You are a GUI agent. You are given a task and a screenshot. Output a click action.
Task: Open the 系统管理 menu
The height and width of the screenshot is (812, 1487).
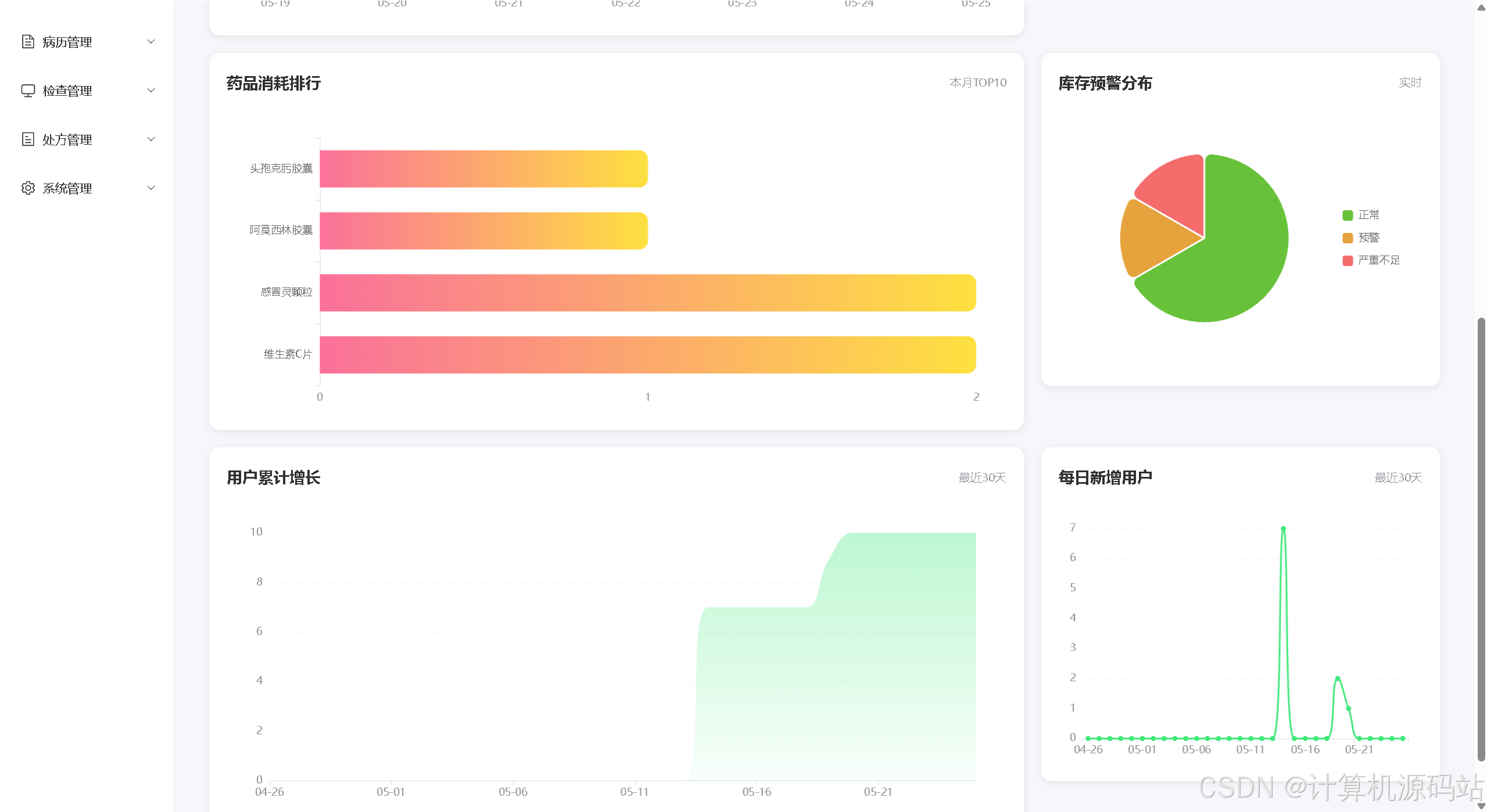coord(87,188)
